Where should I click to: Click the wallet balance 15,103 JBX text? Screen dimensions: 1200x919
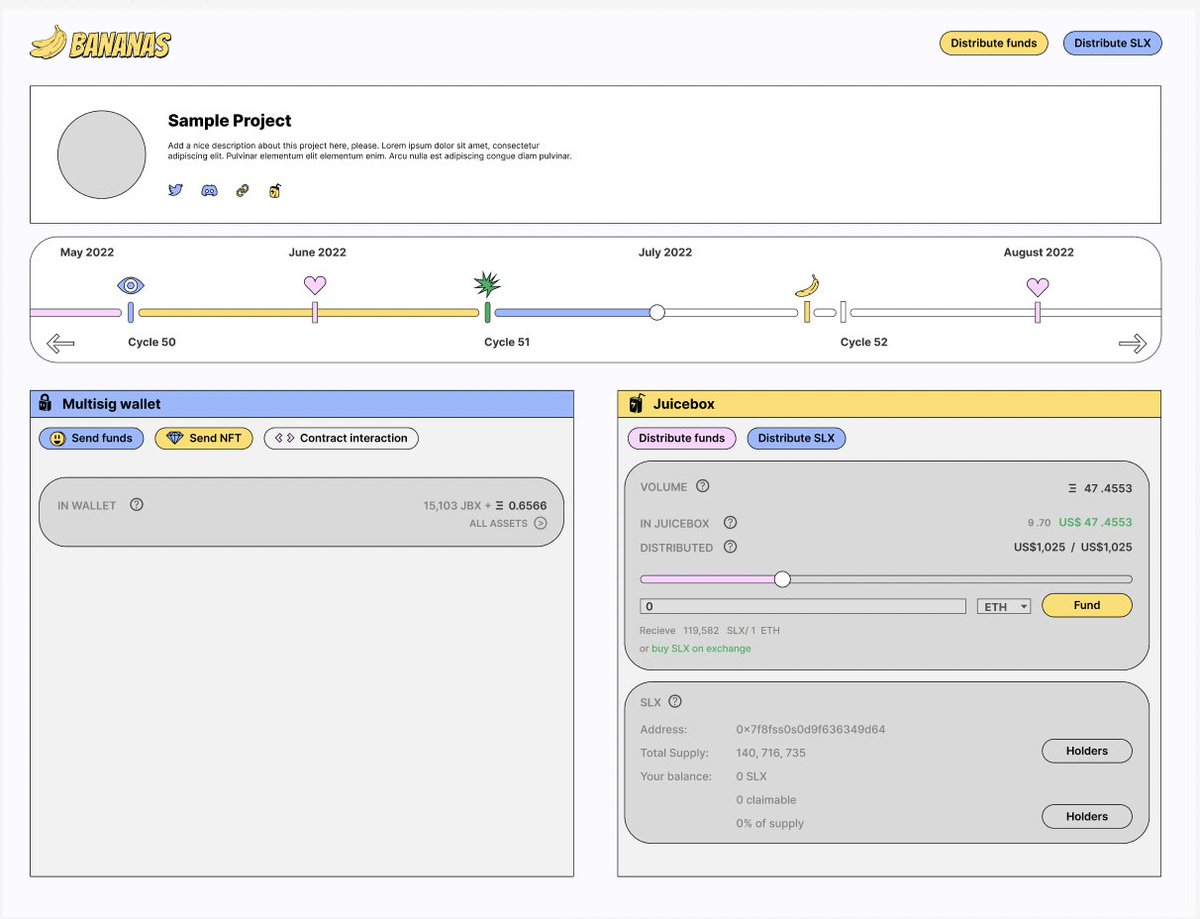pyautogui.click(x=453, y=505)
